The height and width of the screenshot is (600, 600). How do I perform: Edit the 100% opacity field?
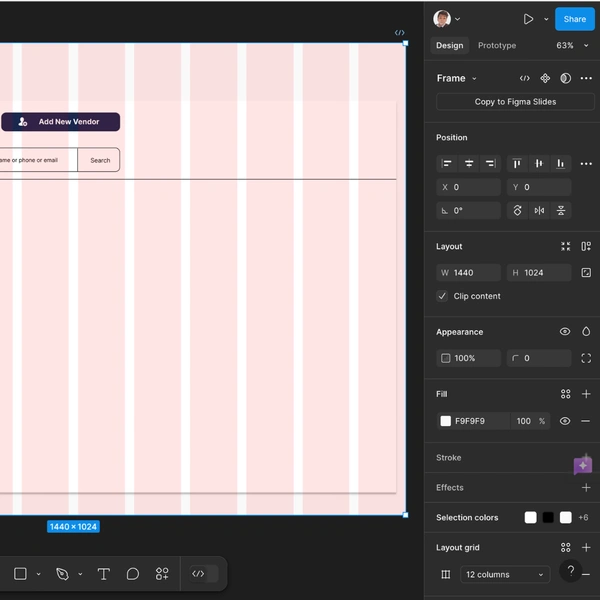468,358
